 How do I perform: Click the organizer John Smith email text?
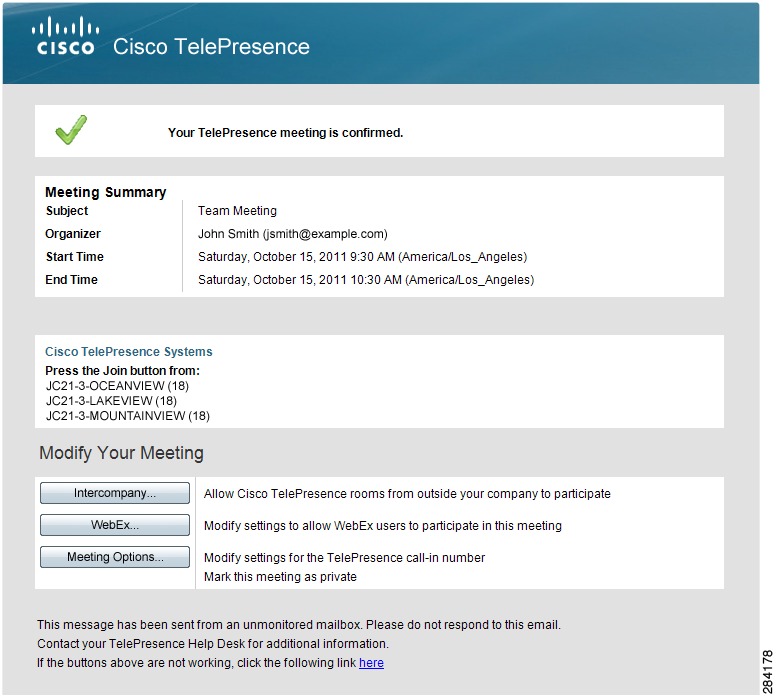[x=292, y=234]
